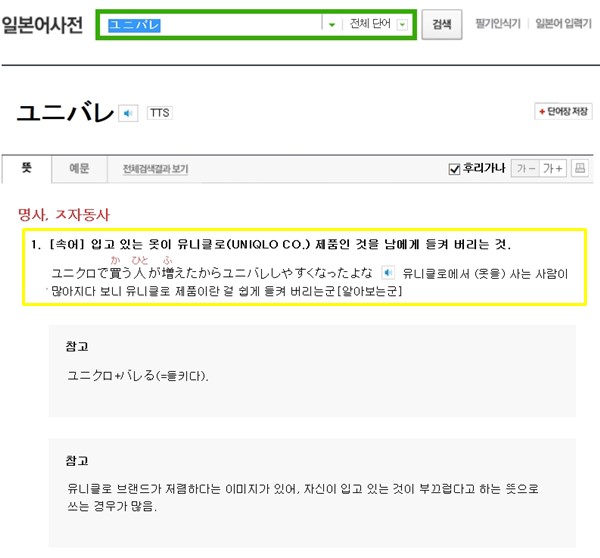This screenshot has height=558, width=600.
Task: Switch to the 예문 tab
Action: (79, 170)
